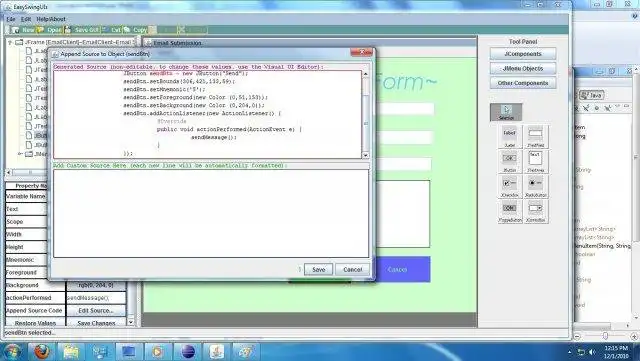
Task: Click the rgb(0, 204, 0) background value
Action: [96, 285]
